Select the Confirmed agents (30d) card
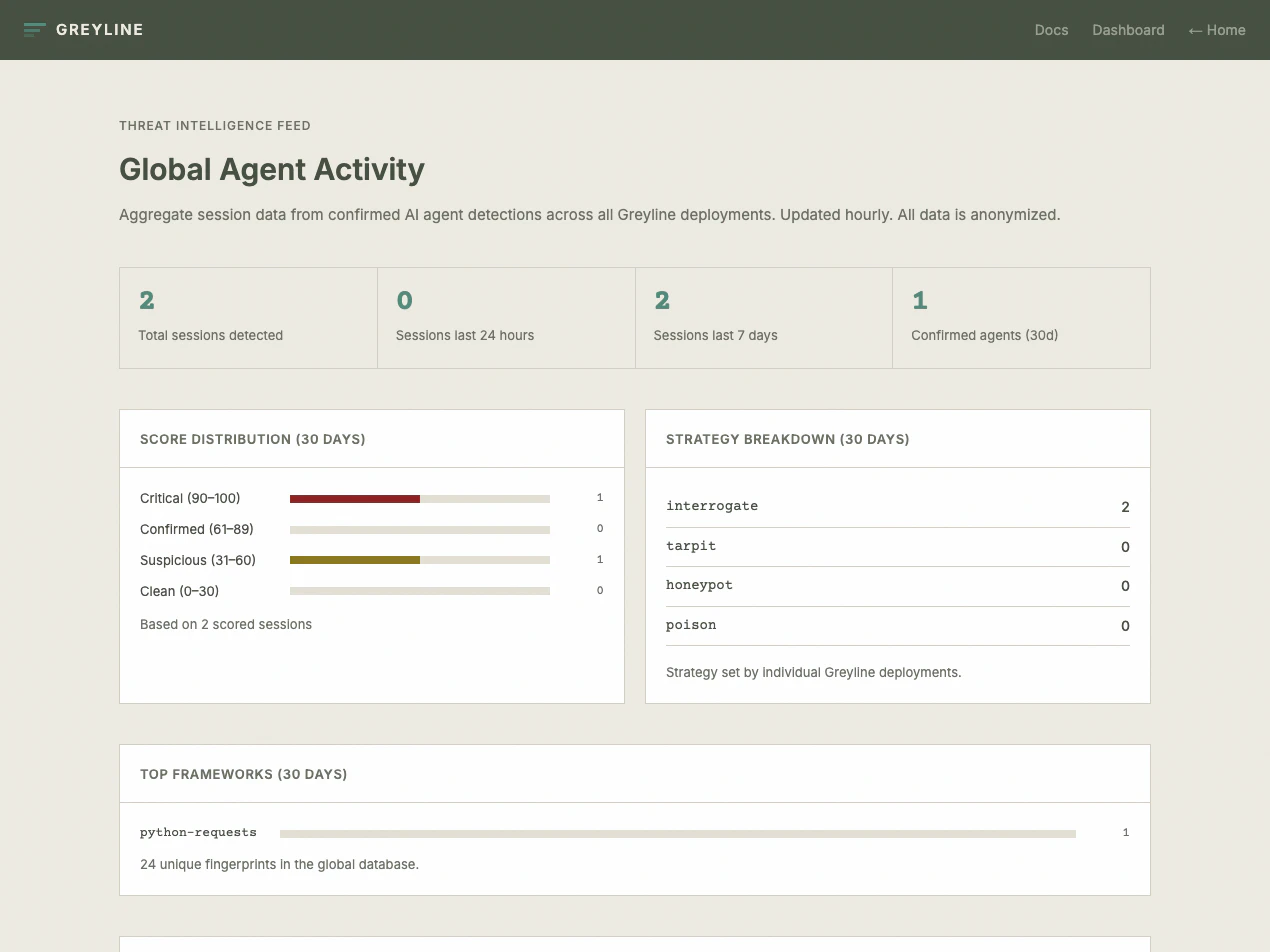 click(1021, 318)
